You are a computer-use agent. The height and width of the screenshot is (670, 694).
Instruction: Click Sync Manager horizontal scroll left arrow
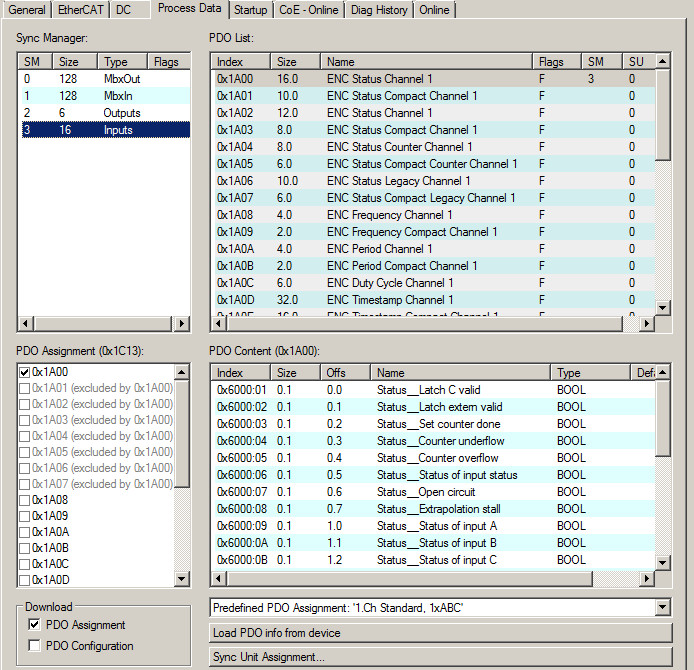click(x=26, y=323)
